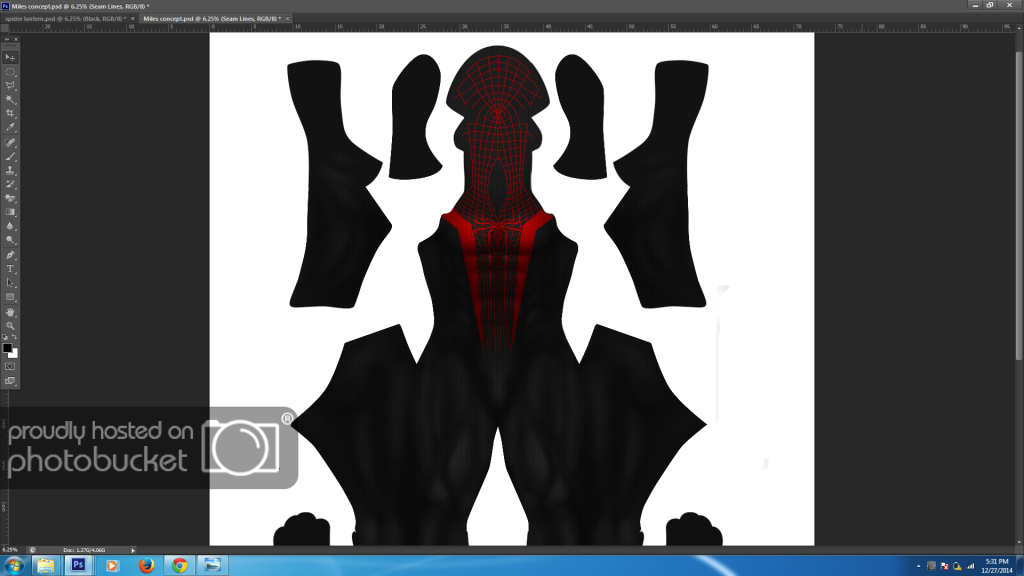
Task: Collapse the tools panel with double arrows
Action: point(7,40)
